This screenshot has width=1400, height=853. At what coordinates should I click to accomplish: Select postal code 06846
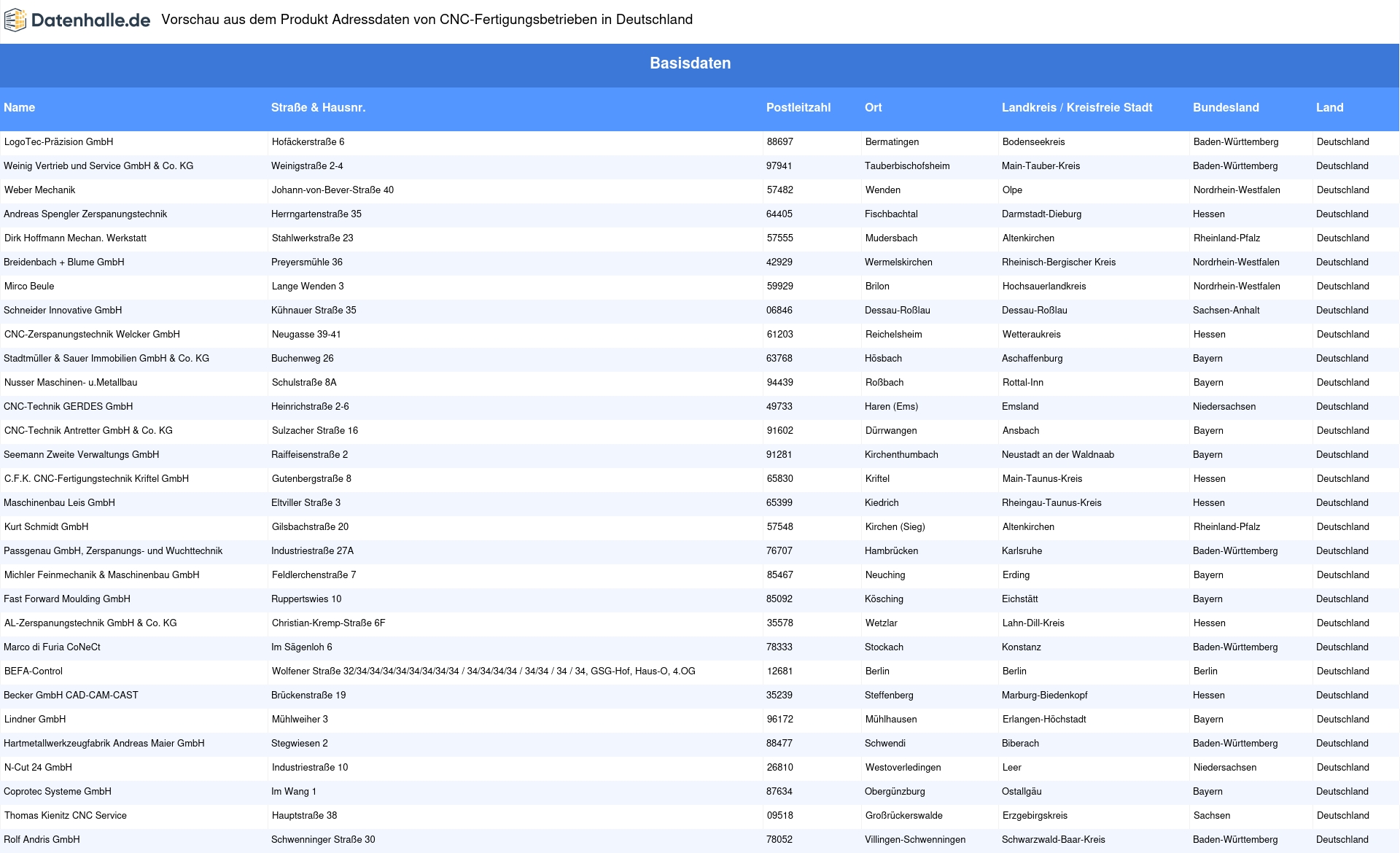[779, 310]
